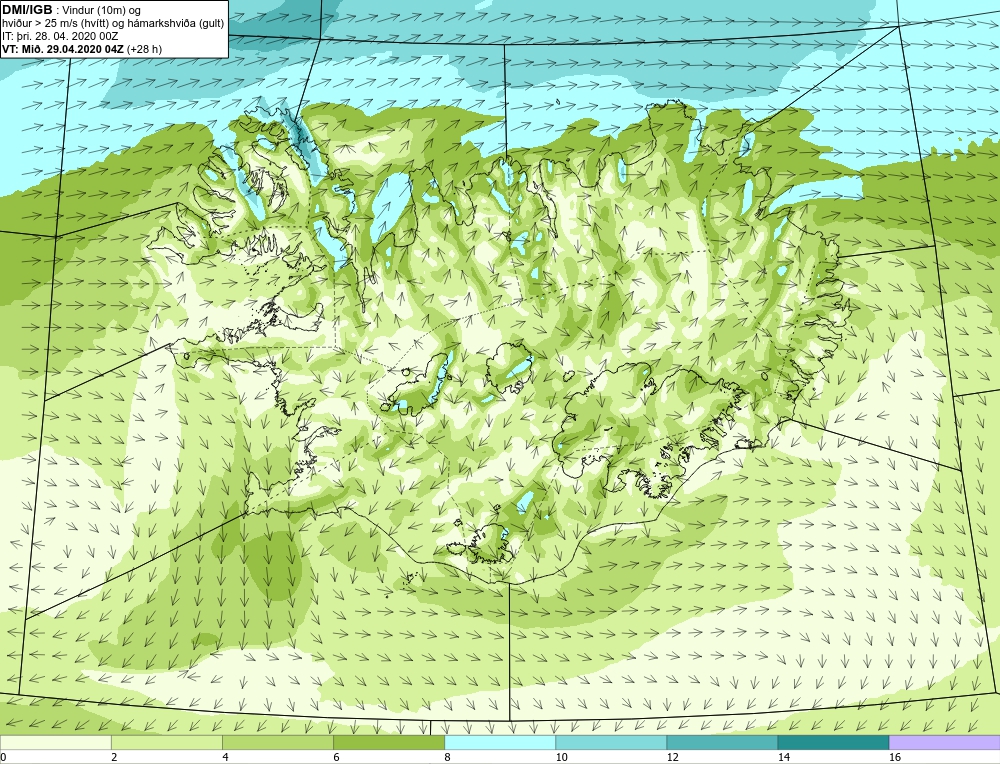Click the 'hviður > 25 m/s (hvítt)' line
Image resolution: width=1000 pixels, height=764 pixels.
tap(56, 23)
